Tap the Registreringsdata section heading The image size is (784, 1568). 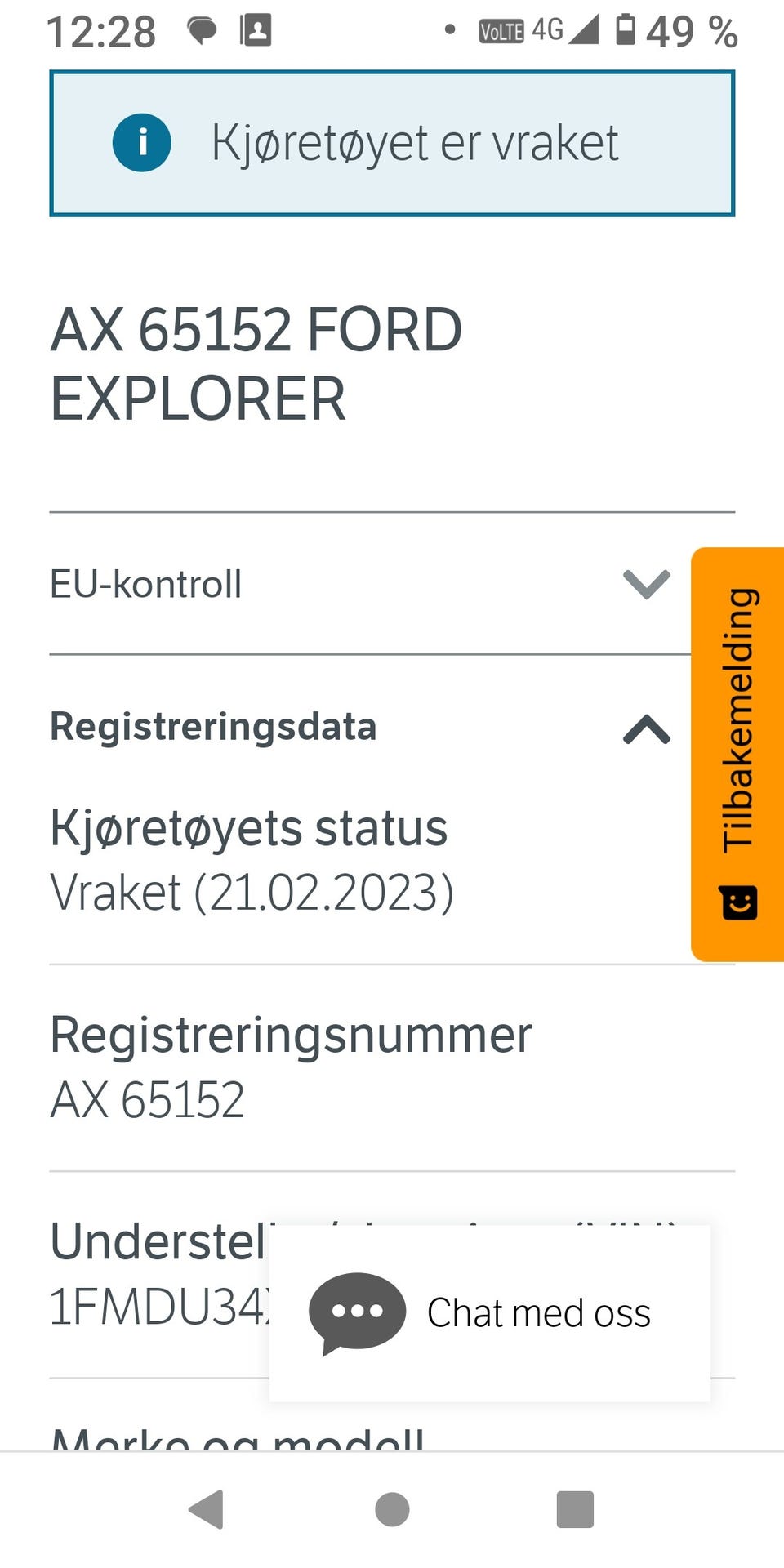pyautogui.click(x=213, y=727)
